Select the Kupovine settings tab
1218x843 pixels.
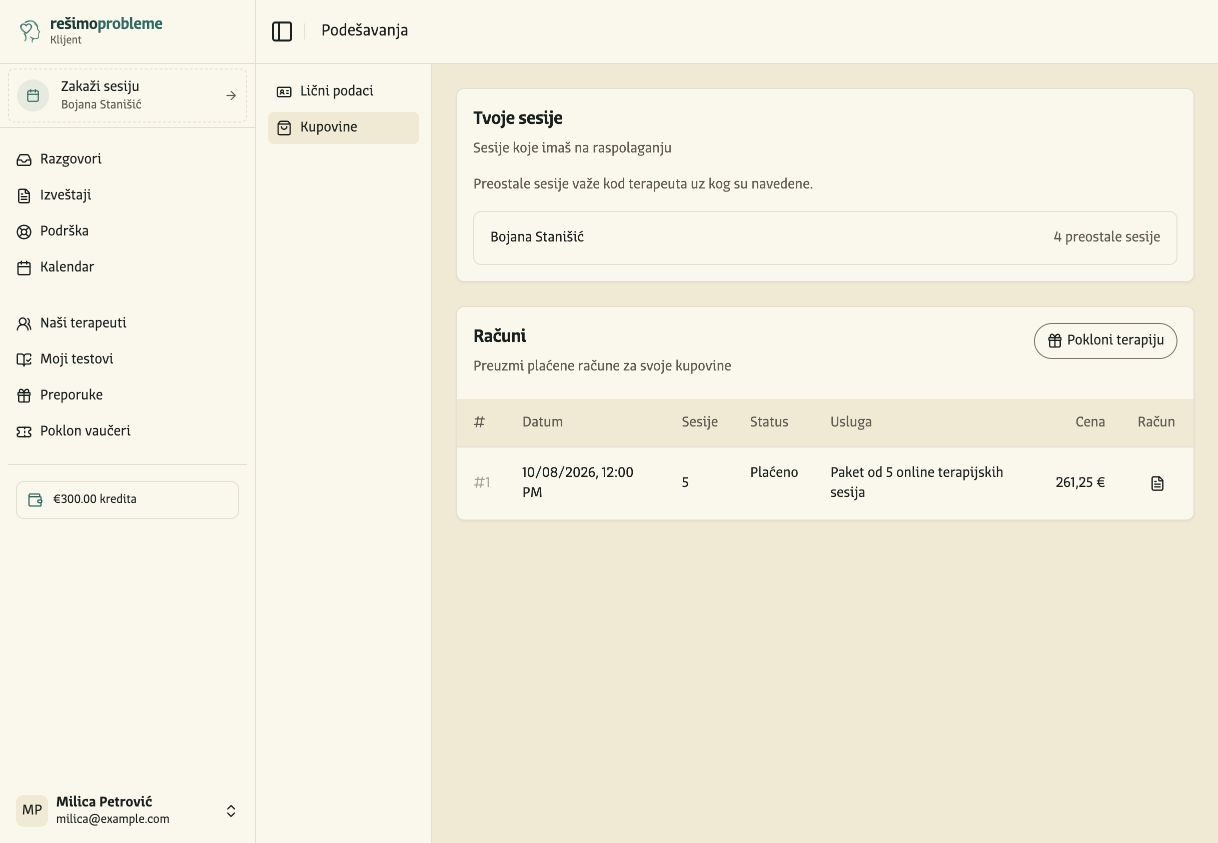point(343,127)
